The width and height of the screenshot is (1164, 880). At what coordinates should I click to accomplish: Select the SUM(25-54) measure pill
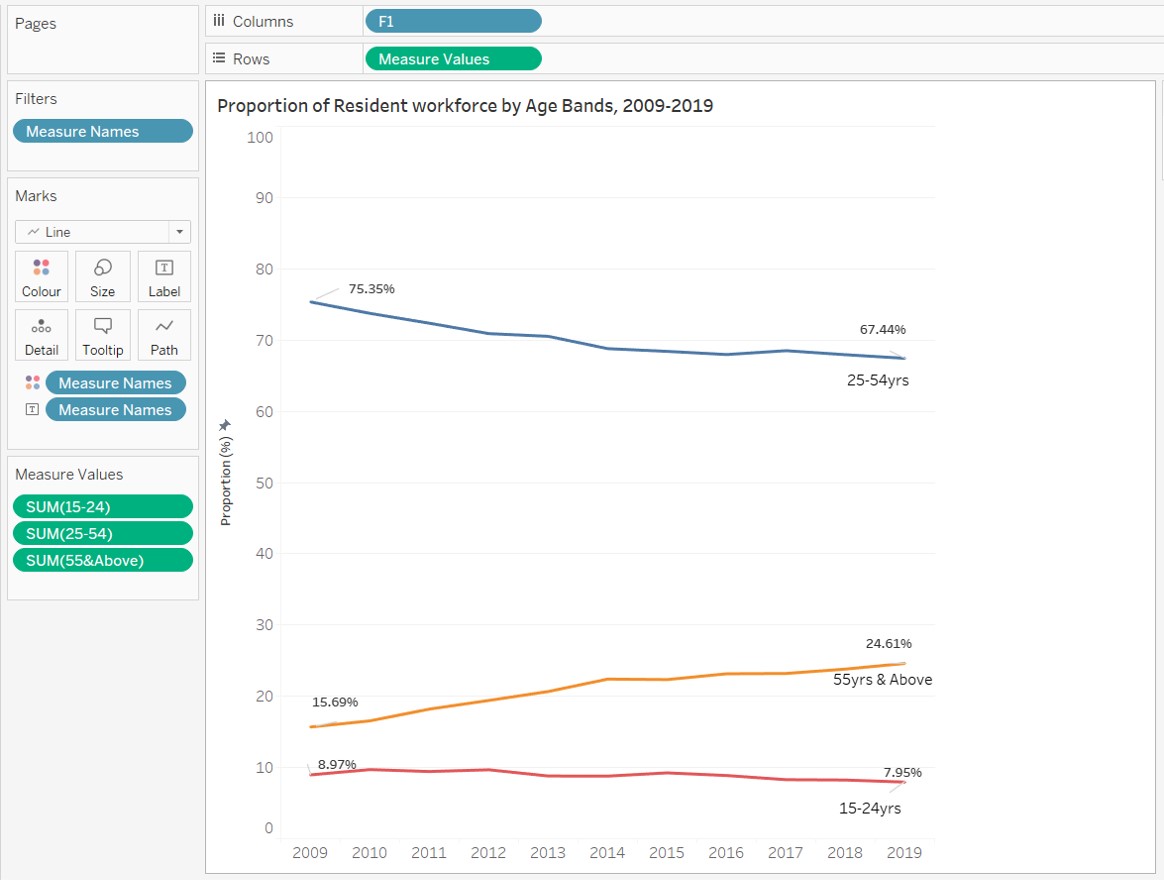point(102,533)
